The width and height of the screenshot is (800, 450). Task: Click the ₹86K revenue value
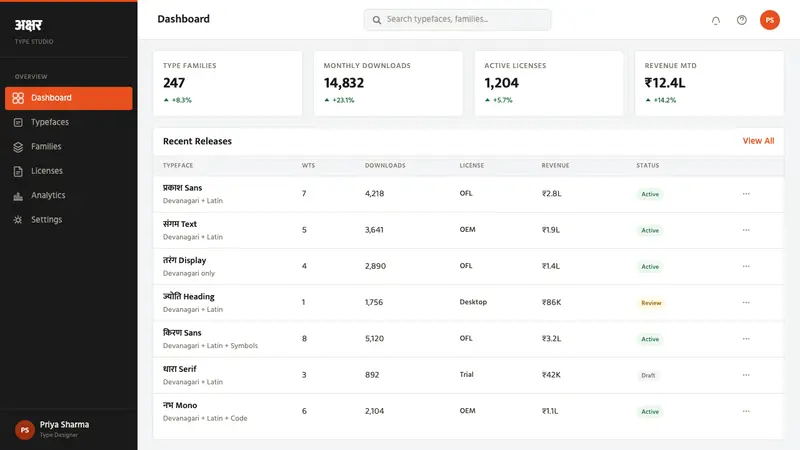(552, 303)
